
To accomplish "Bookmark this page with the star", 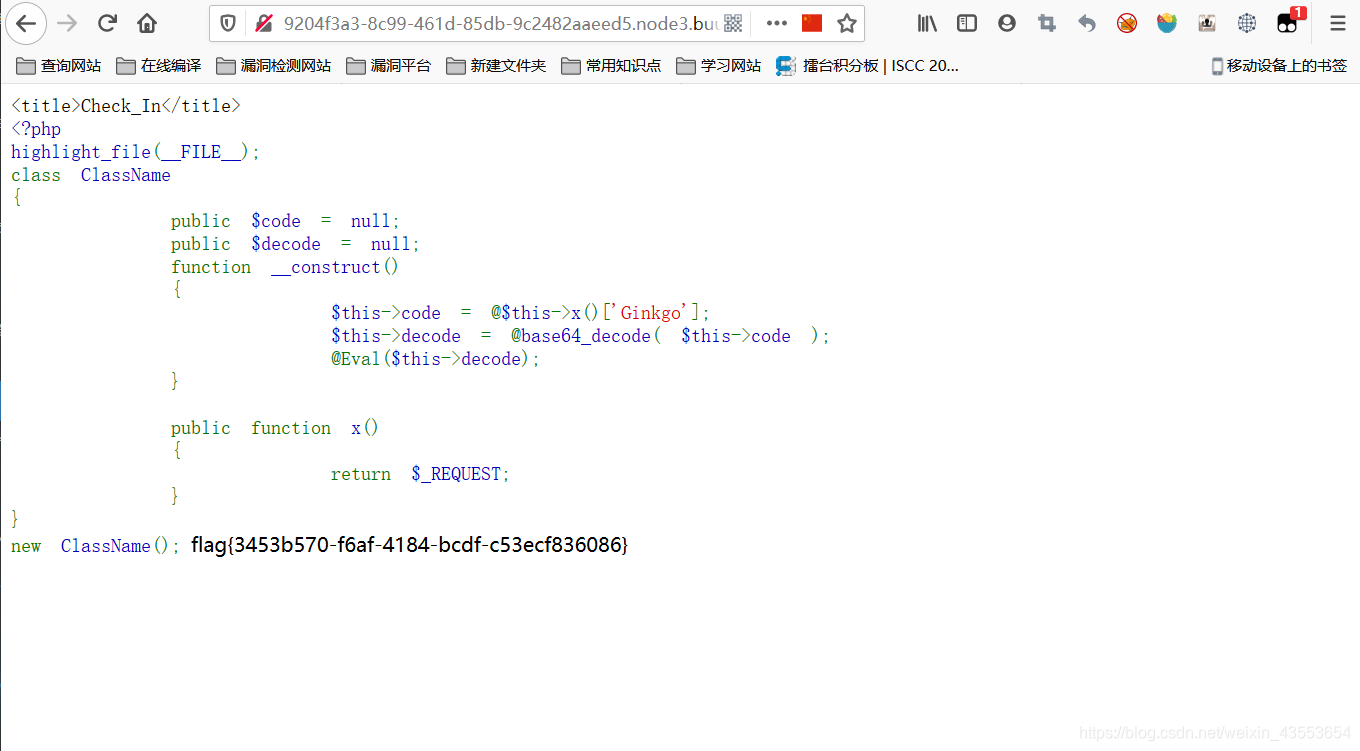I will coord(847,23).
